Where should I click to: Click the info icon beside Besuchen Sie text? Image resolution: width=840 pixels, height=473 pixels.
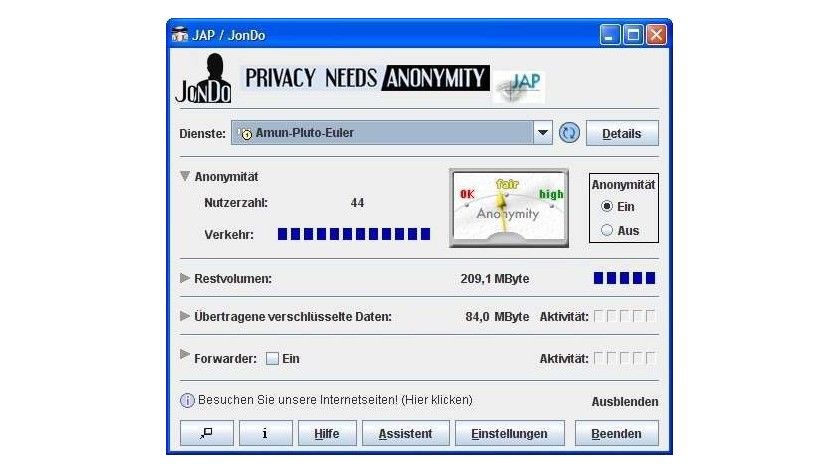pyautogui.click(x=187, y=400)
